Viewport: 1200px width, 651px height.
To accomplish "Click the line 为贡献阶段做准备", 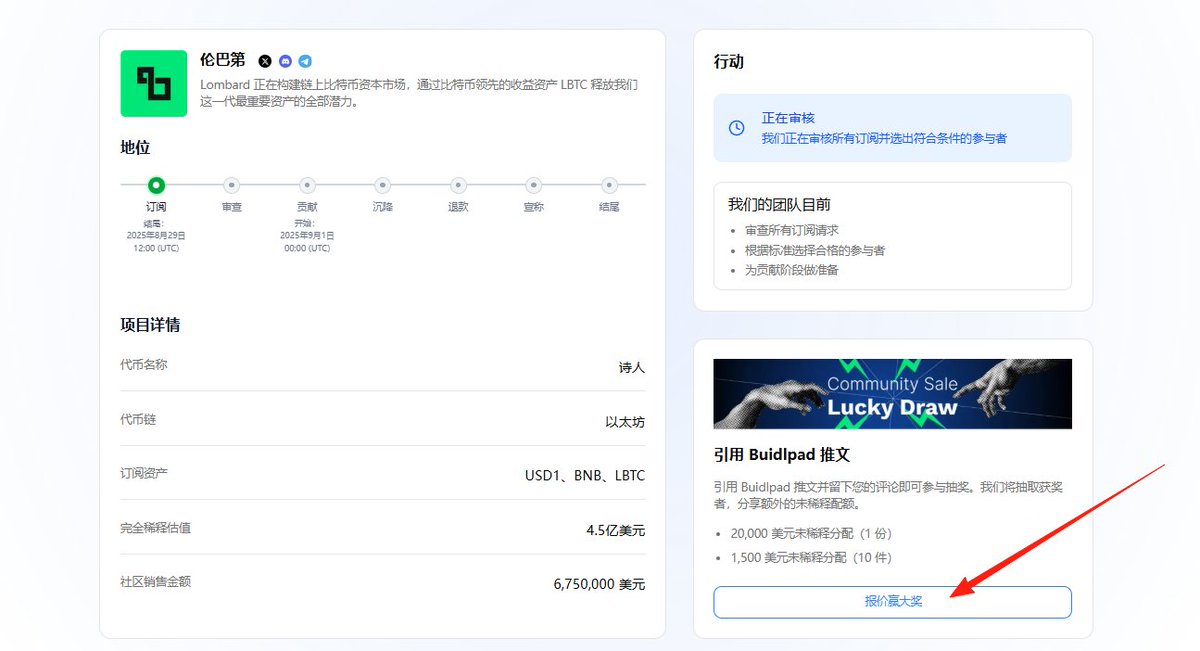I will click(x=792, y=270).
